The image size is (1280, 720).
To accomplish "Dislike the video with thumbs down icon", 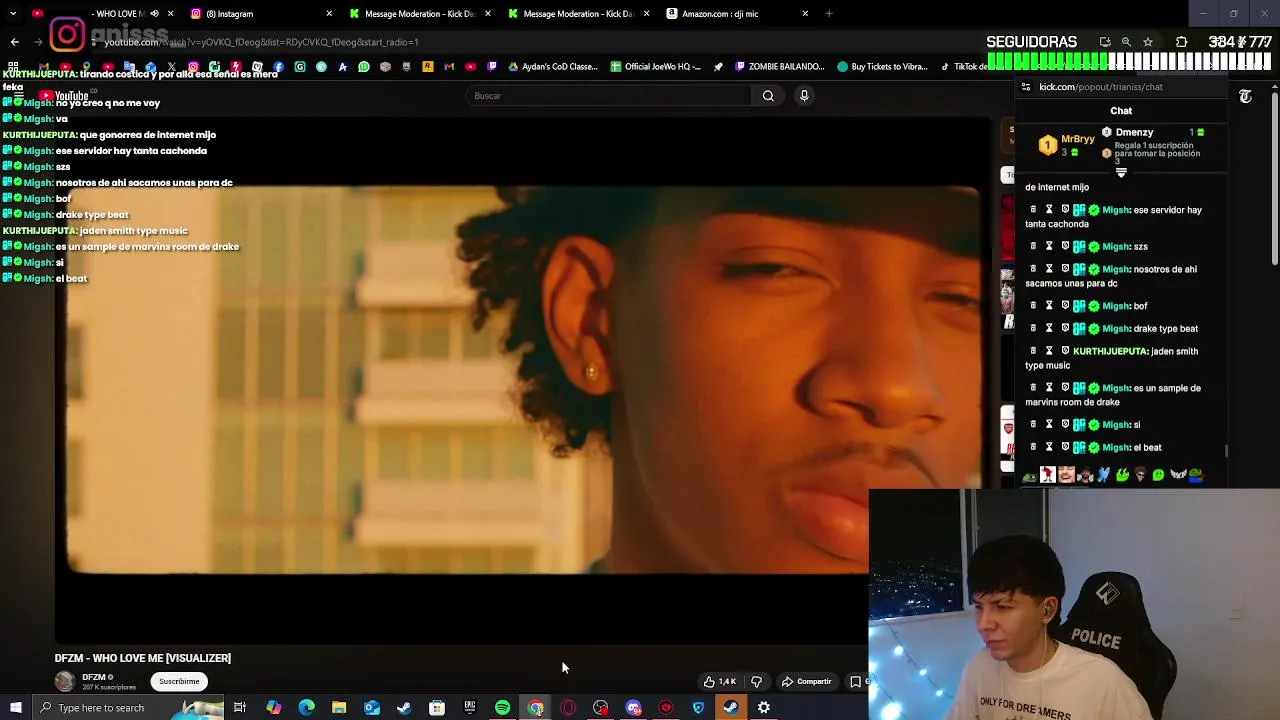I will [757, 682].
